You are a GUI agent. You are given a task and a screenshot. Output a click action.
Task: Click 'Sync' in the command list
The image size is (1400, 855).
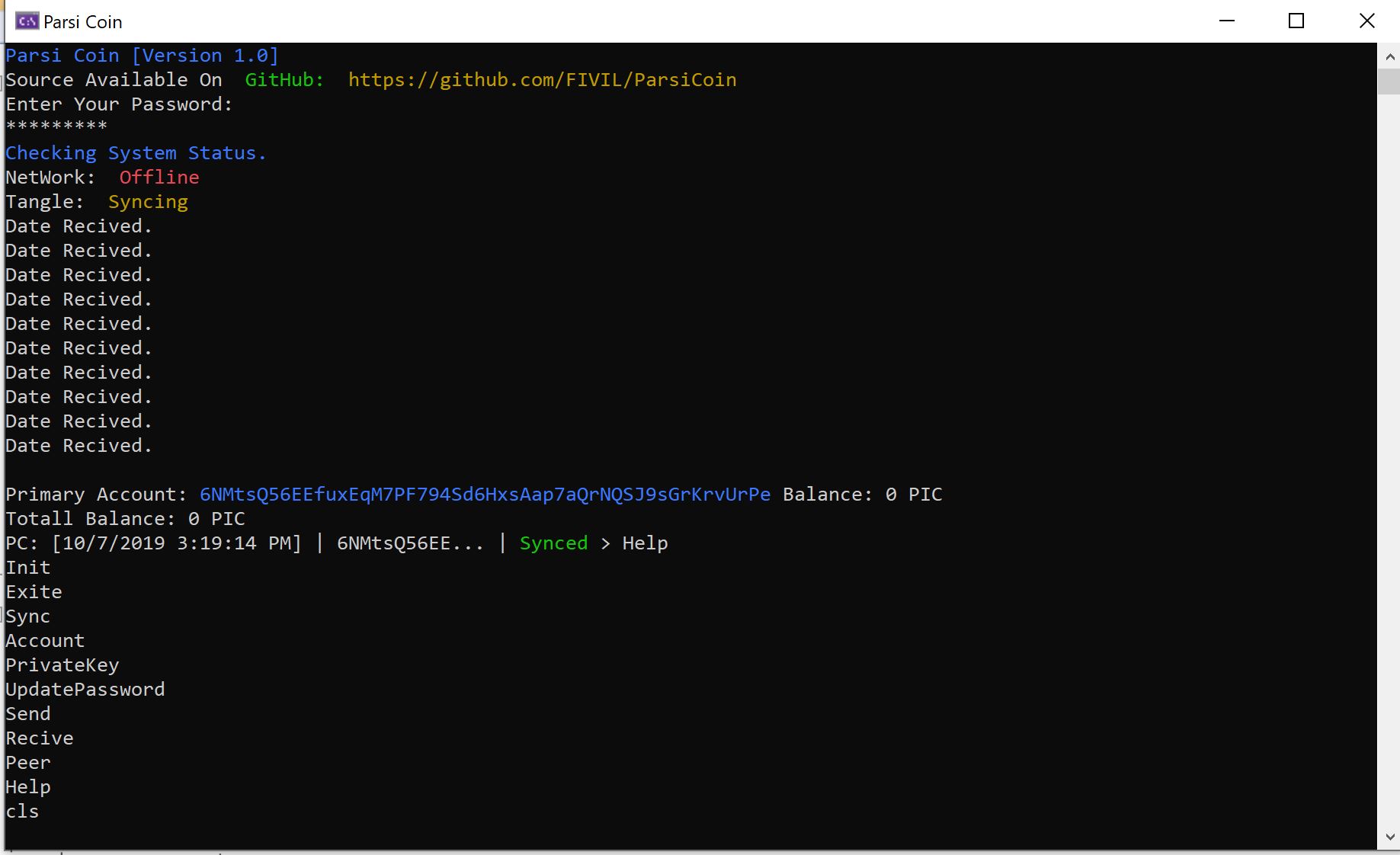[x=28, y=616]
